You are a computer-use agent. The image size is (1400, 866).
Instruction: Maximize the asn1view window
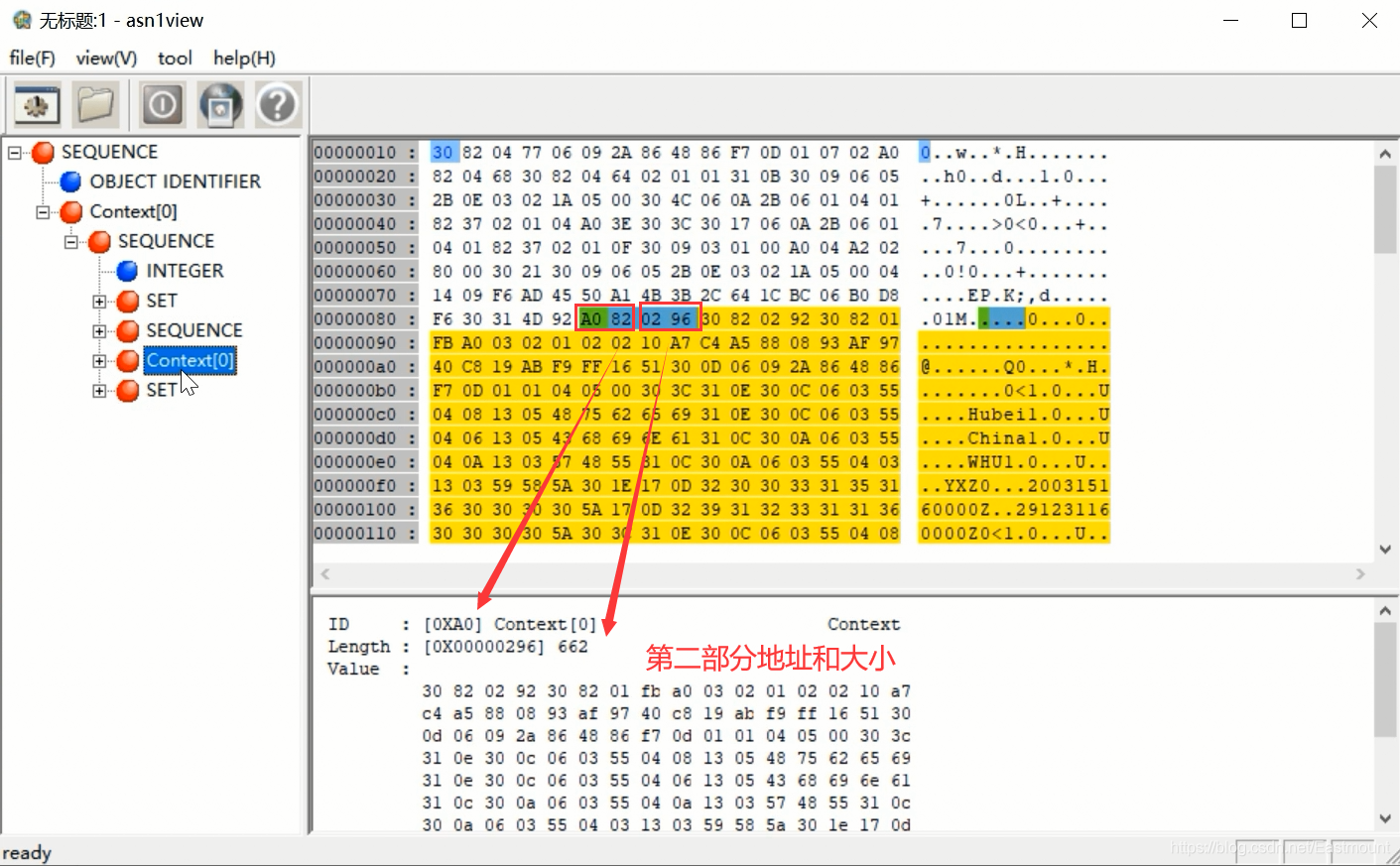(x=1299, y=20)
